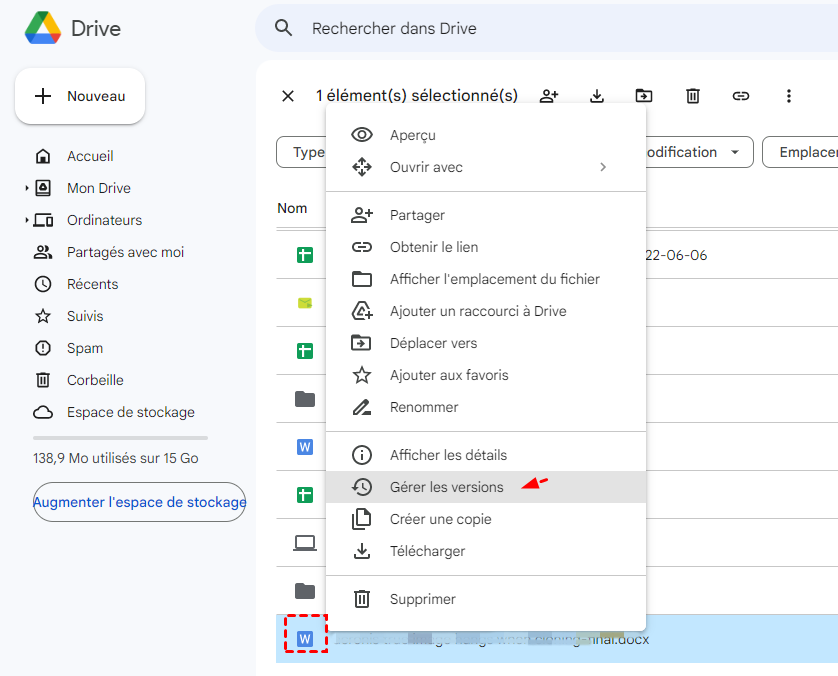This screenshot has height=676, width=838.
Task: Click the 22-06-06 date cell
Action: click(676, 255)
